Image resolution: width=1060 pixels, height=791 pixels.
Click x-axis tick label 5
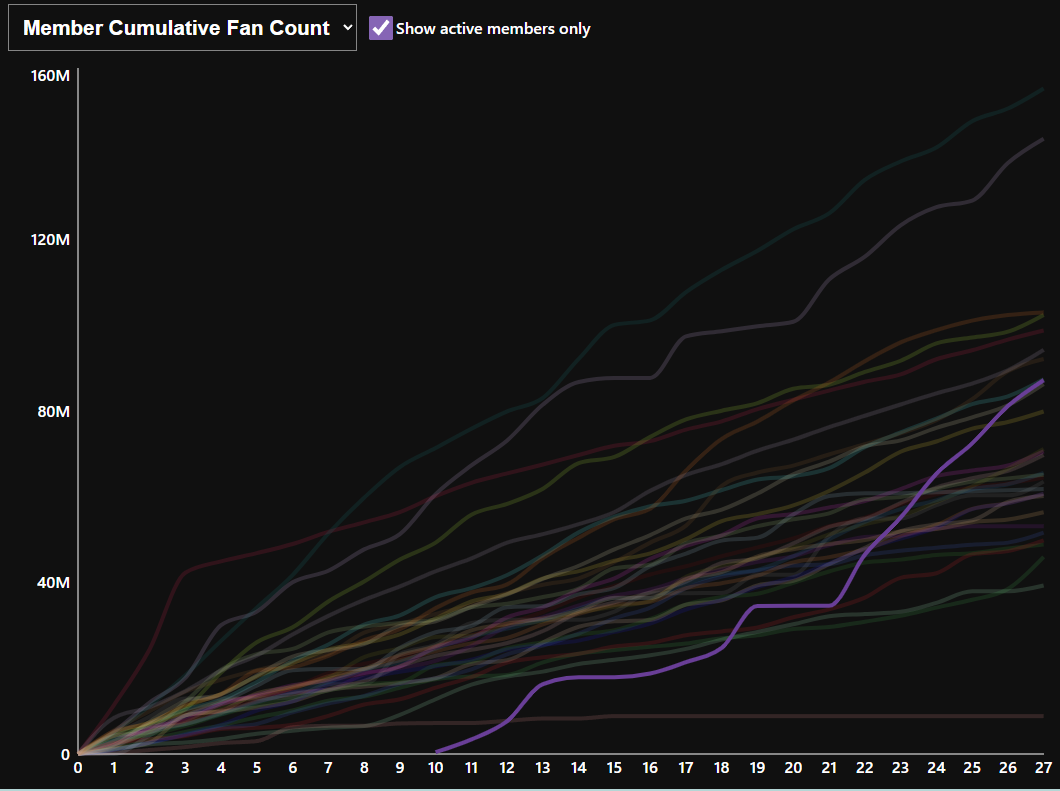coord(257,768)
